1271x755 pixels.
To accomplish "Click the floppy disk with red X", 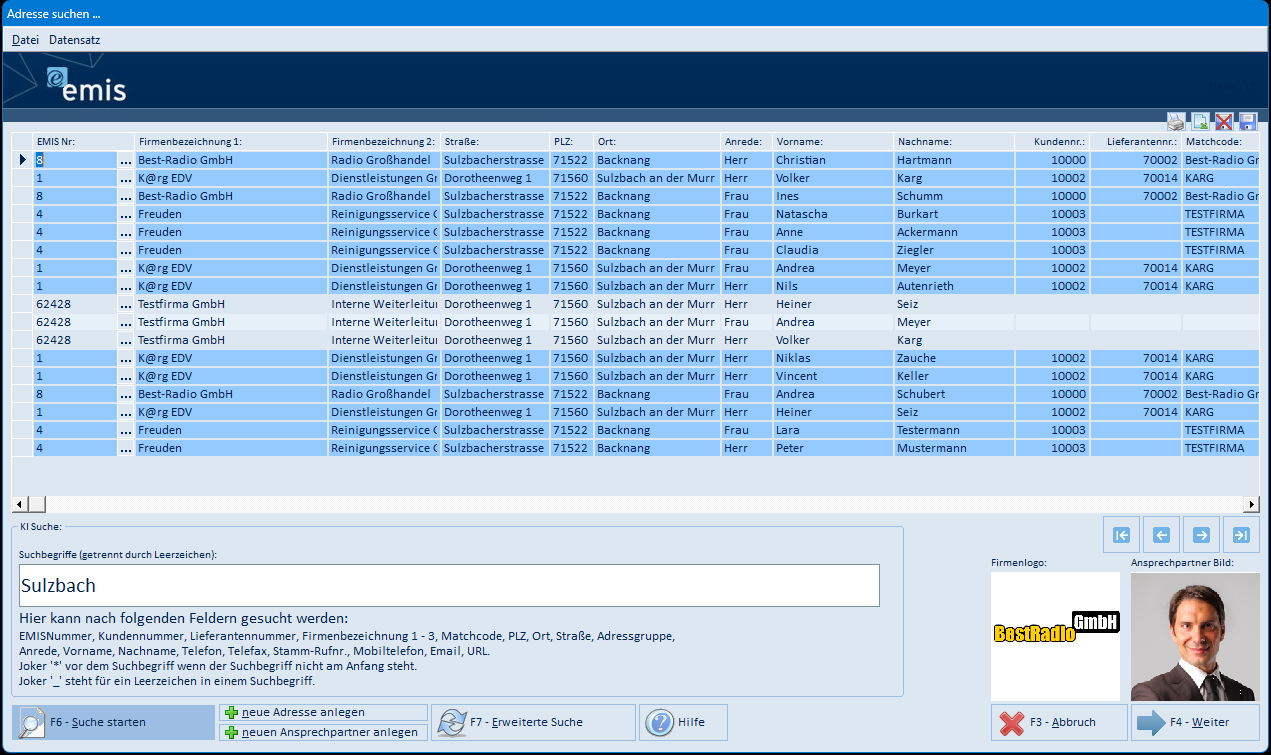I will (x=1224, y=122).
